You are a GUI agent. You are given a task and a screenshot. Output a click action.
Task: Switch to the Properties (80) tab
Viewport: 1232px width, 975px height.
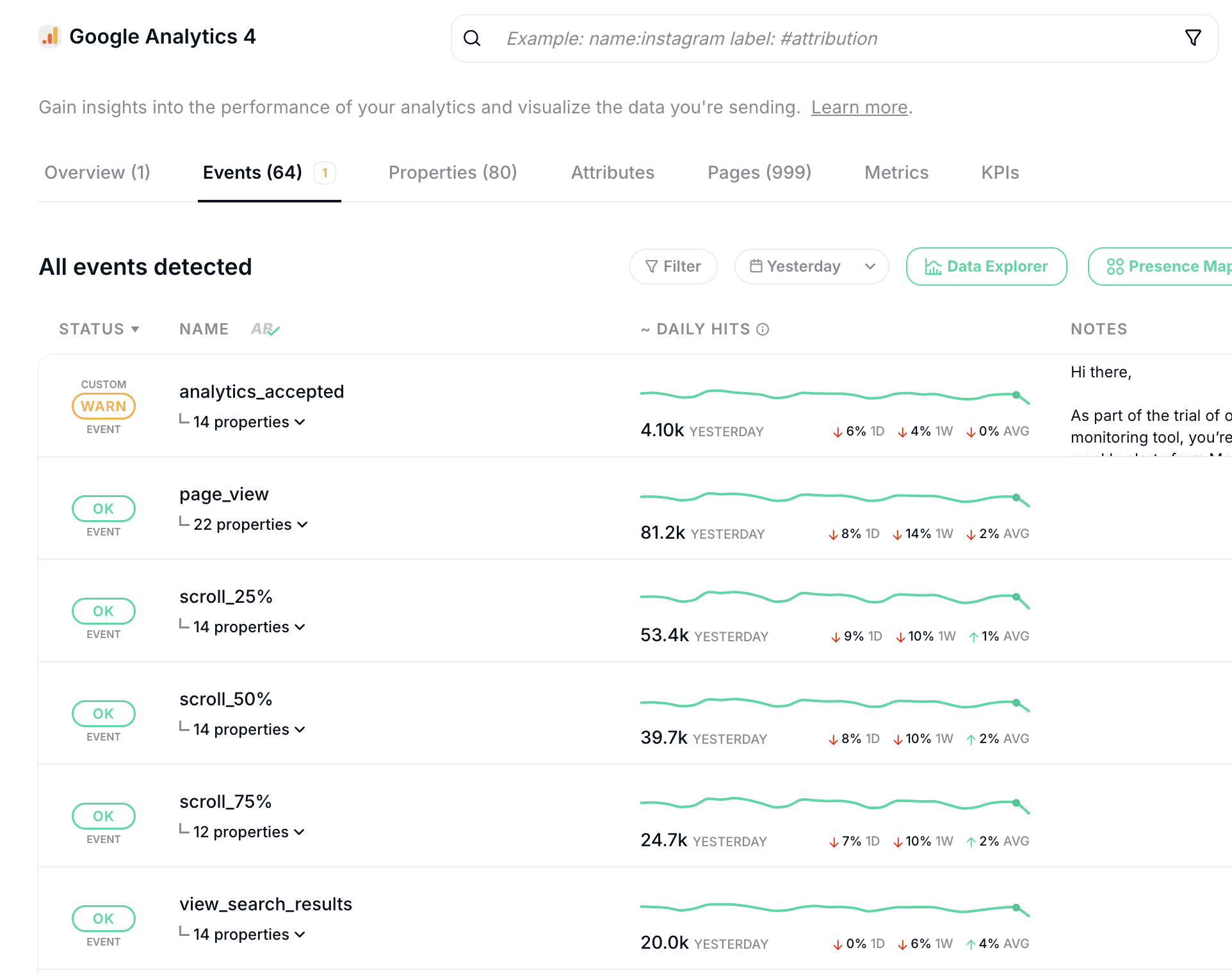[x=453, y=173]
